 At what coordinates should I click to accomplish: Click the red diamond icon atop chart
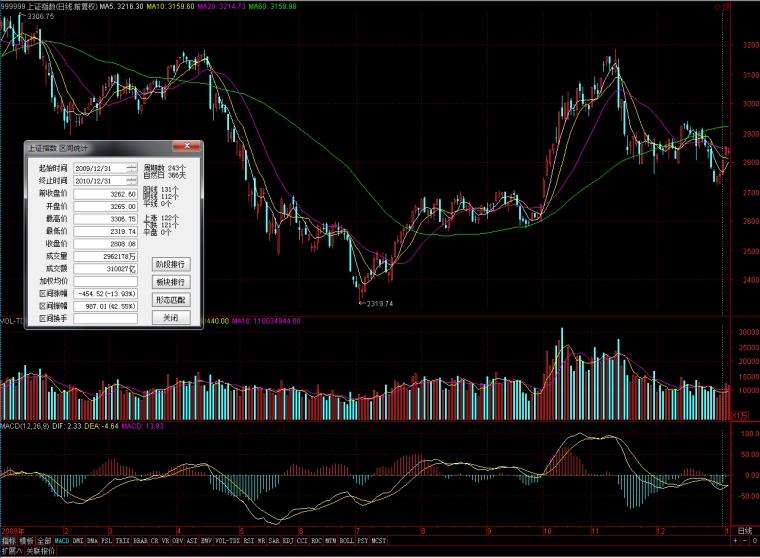pyautogui.click(x=718, y=7)
